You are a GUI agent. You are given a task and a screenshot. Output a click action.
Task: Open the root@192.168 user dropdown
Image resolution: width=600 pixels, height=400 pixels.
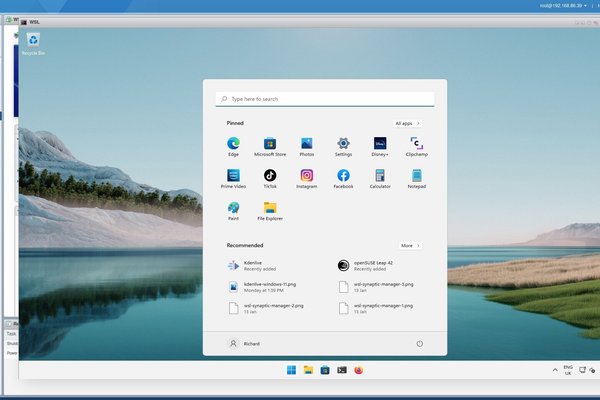tap(563, 5)
